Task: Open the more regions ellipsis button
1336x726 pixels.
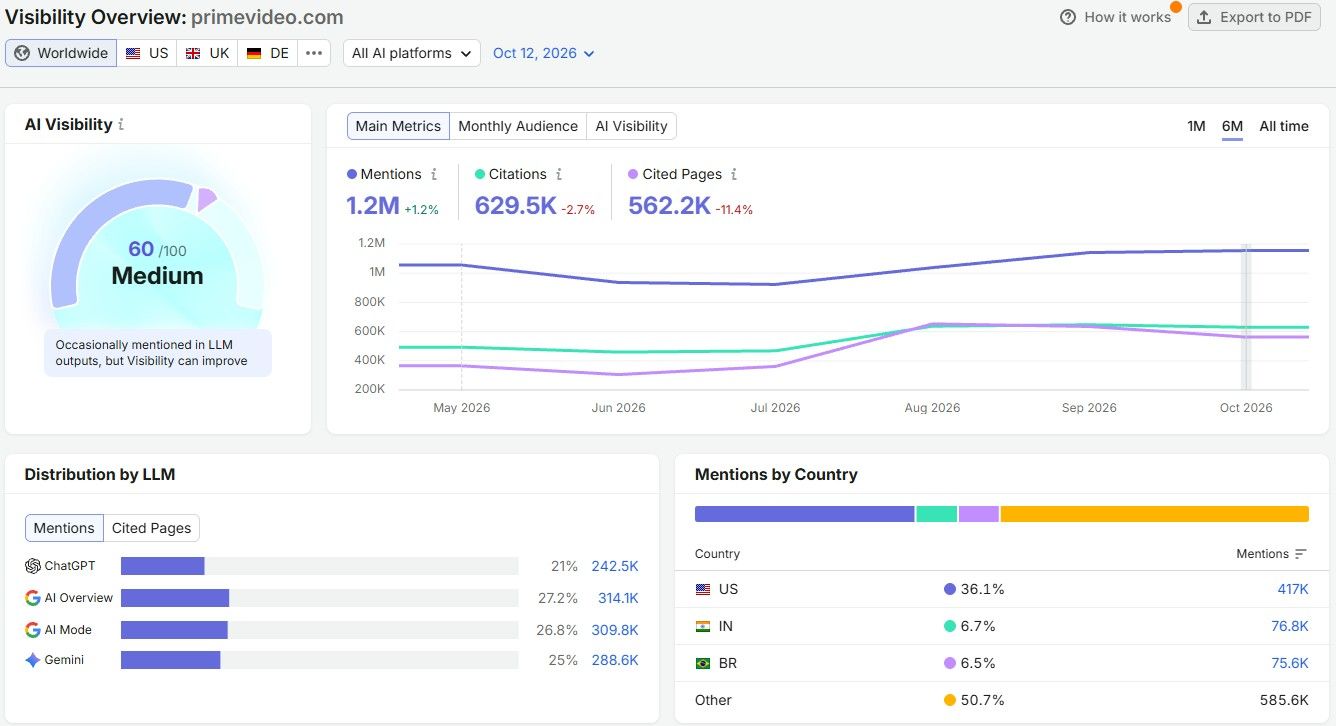Action: point(314,53)
